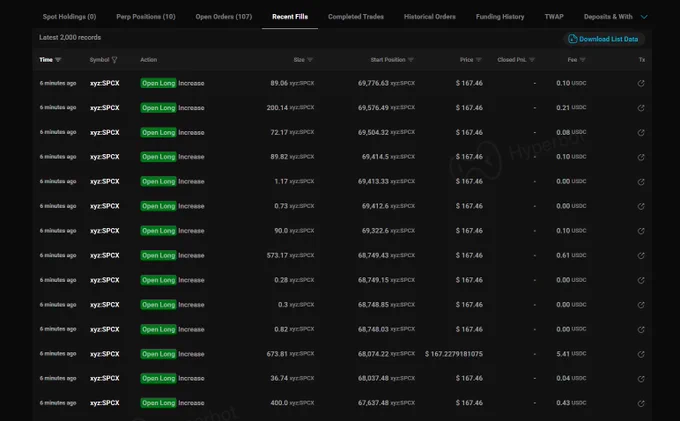Open transaction link for the 400.0 size fill
Viewport: 680px width, 421px height.
click(641, 403)
